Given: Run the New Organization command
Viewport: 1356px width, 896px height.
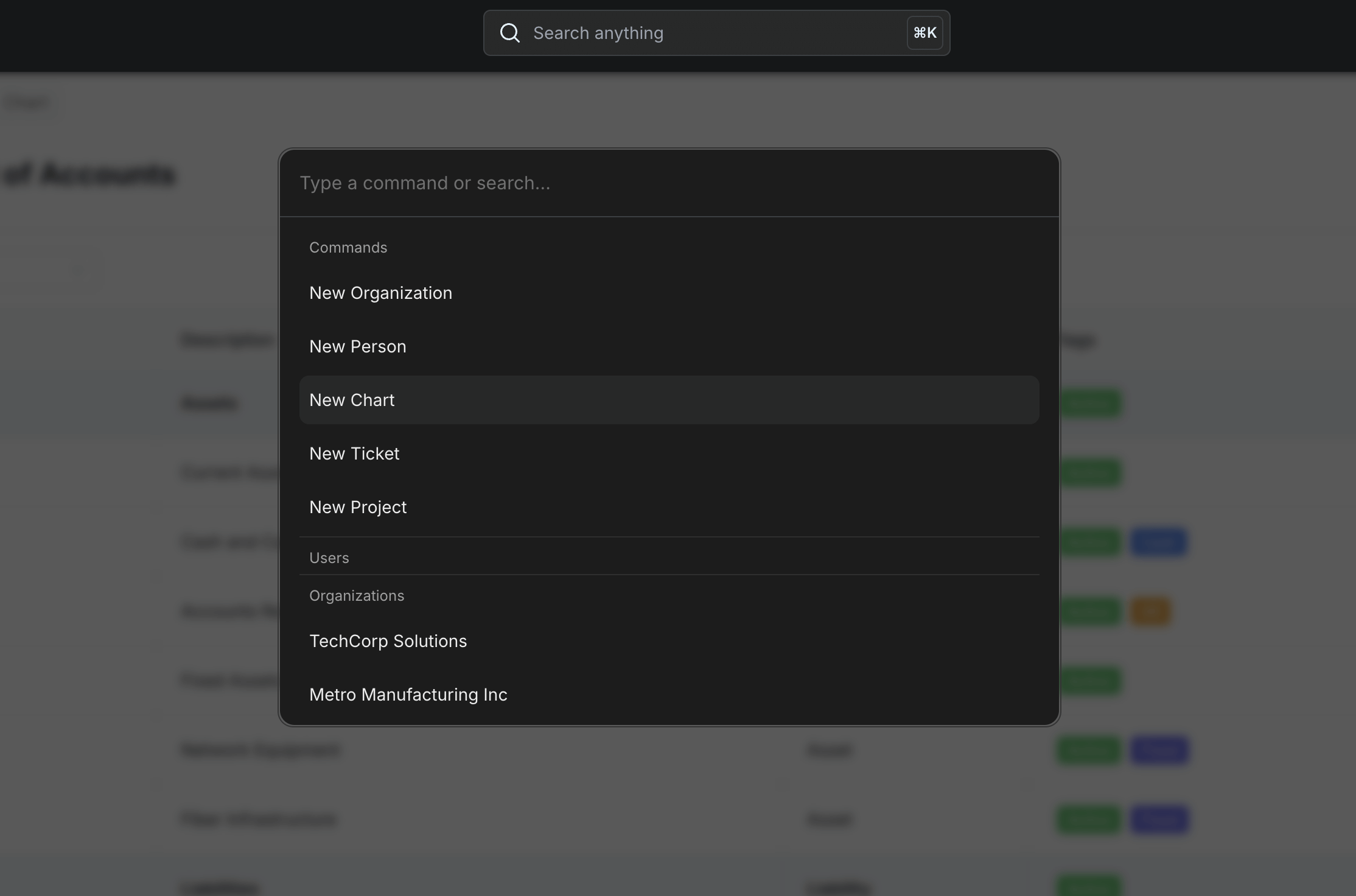Looking at the screenshot, I should 380,293.
